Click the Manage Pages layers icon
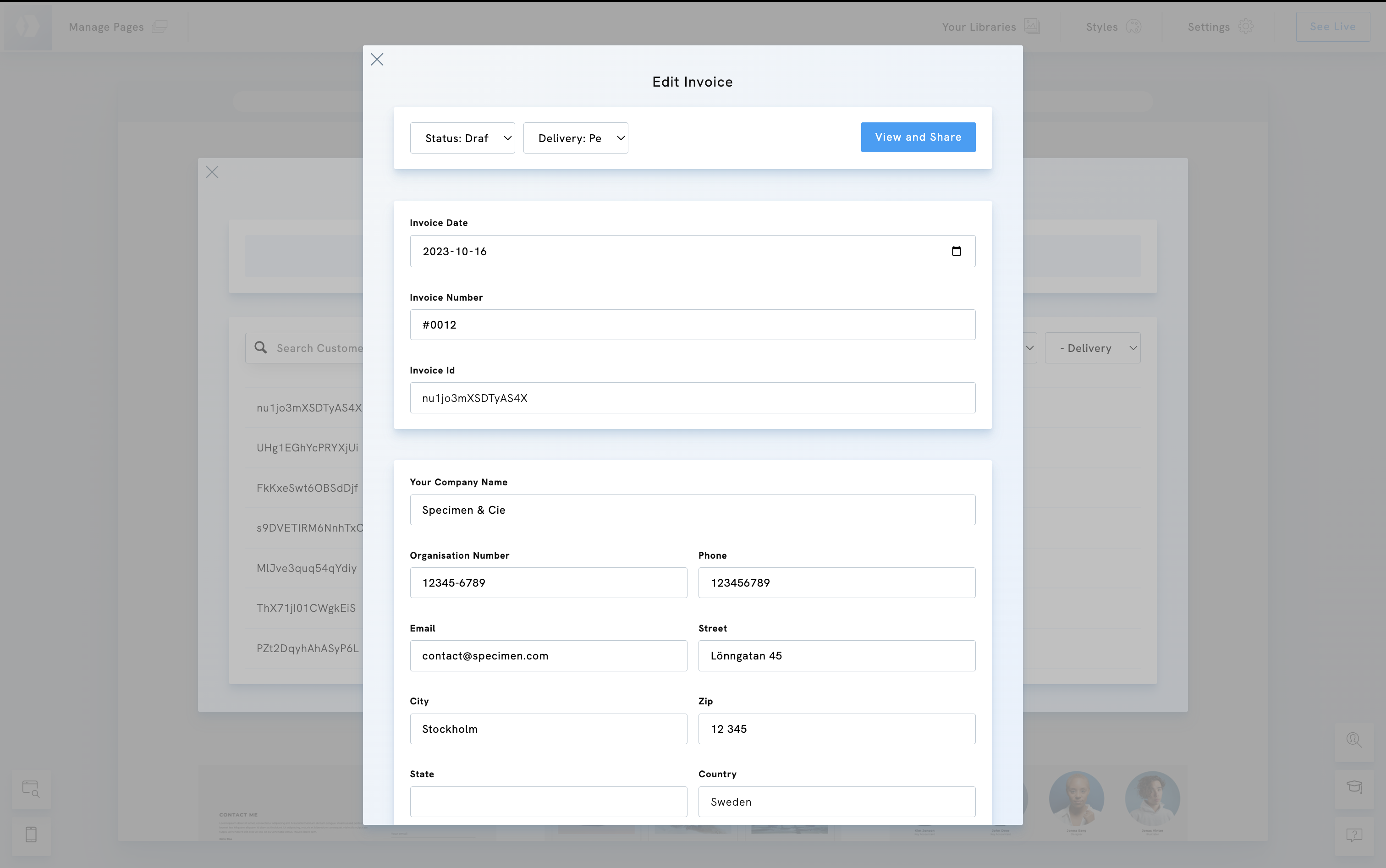 [x=160, y=26]
